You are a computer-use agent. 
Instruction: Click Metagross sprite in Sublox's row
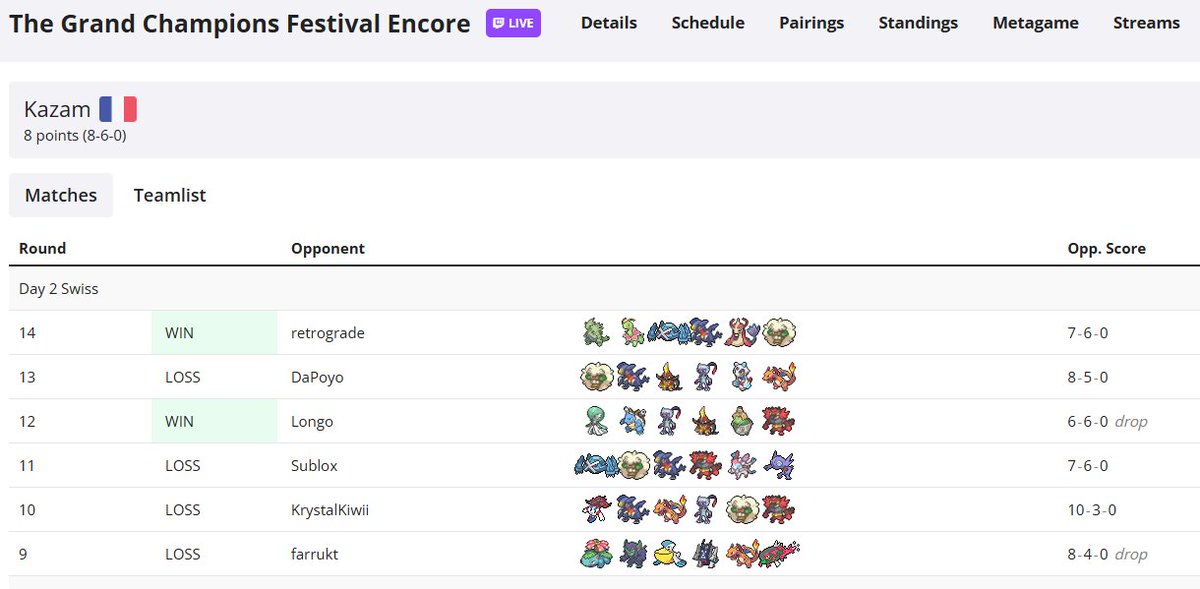point(596,465)
